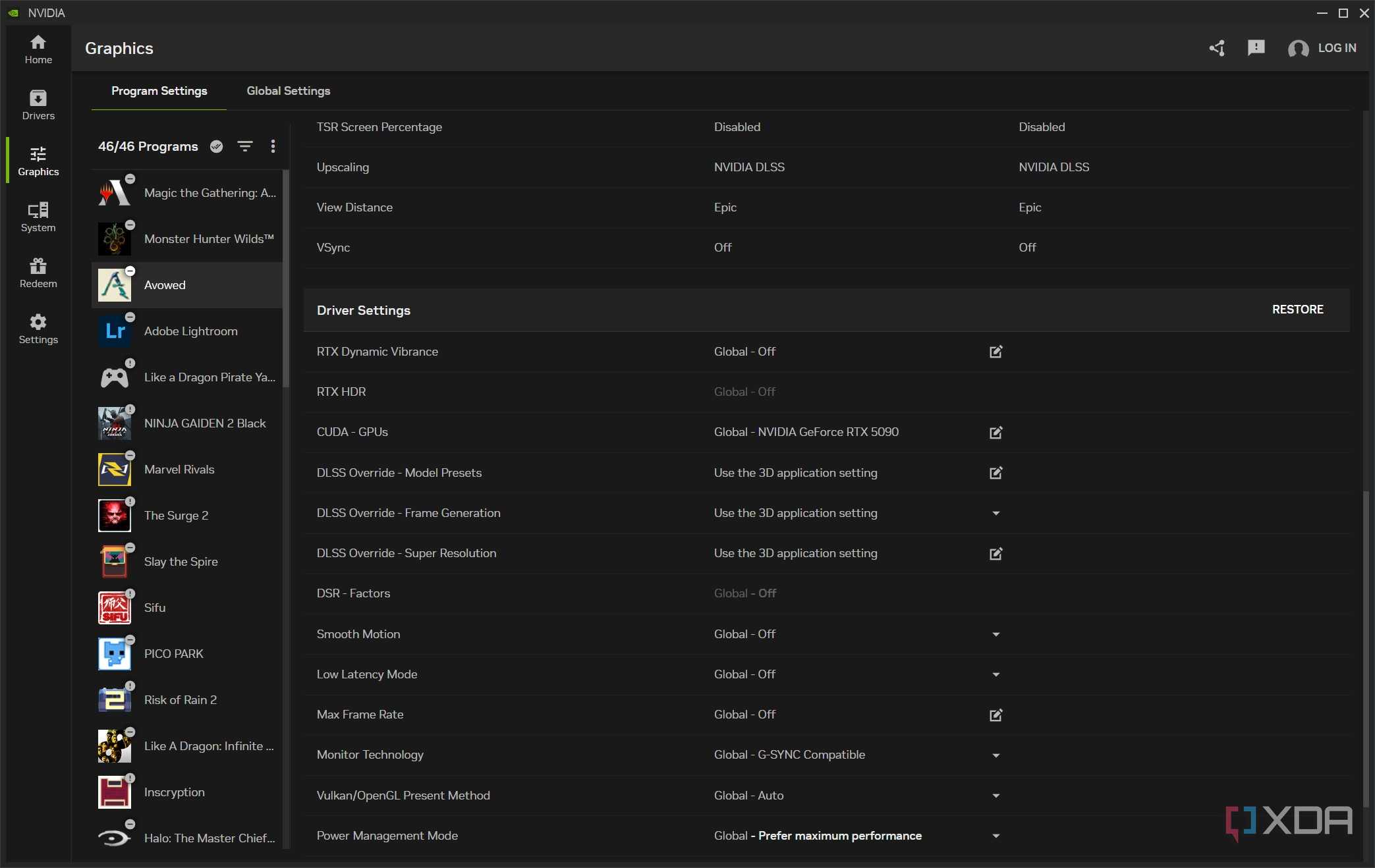
Task: Select Inscryption in program list
Action: pos(187,792)
